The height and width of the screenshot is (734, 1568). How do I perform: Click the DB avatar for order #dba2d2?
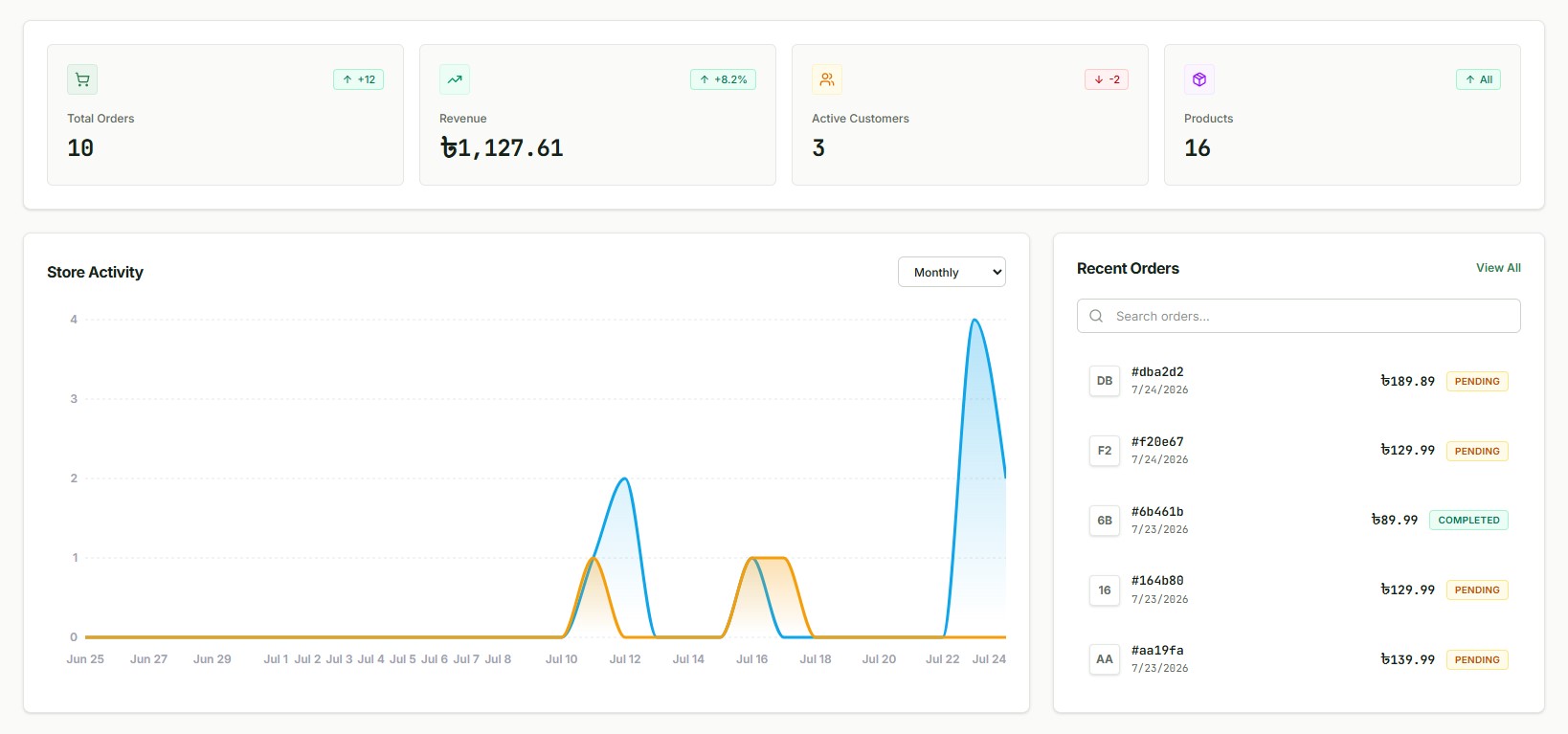pyautogui.click(x=1105, y=381)
